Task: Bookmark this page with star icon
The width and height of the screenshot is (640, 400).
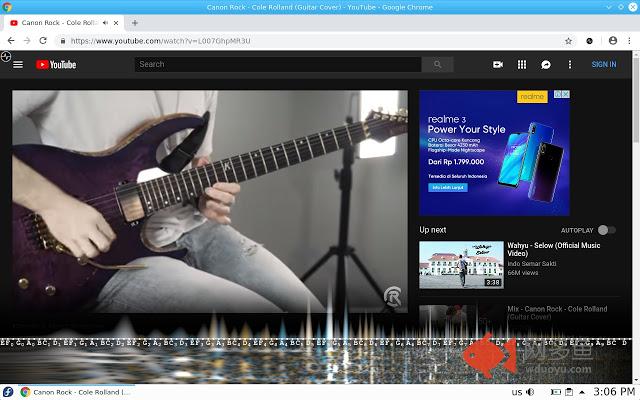Action: coord(568,41)
